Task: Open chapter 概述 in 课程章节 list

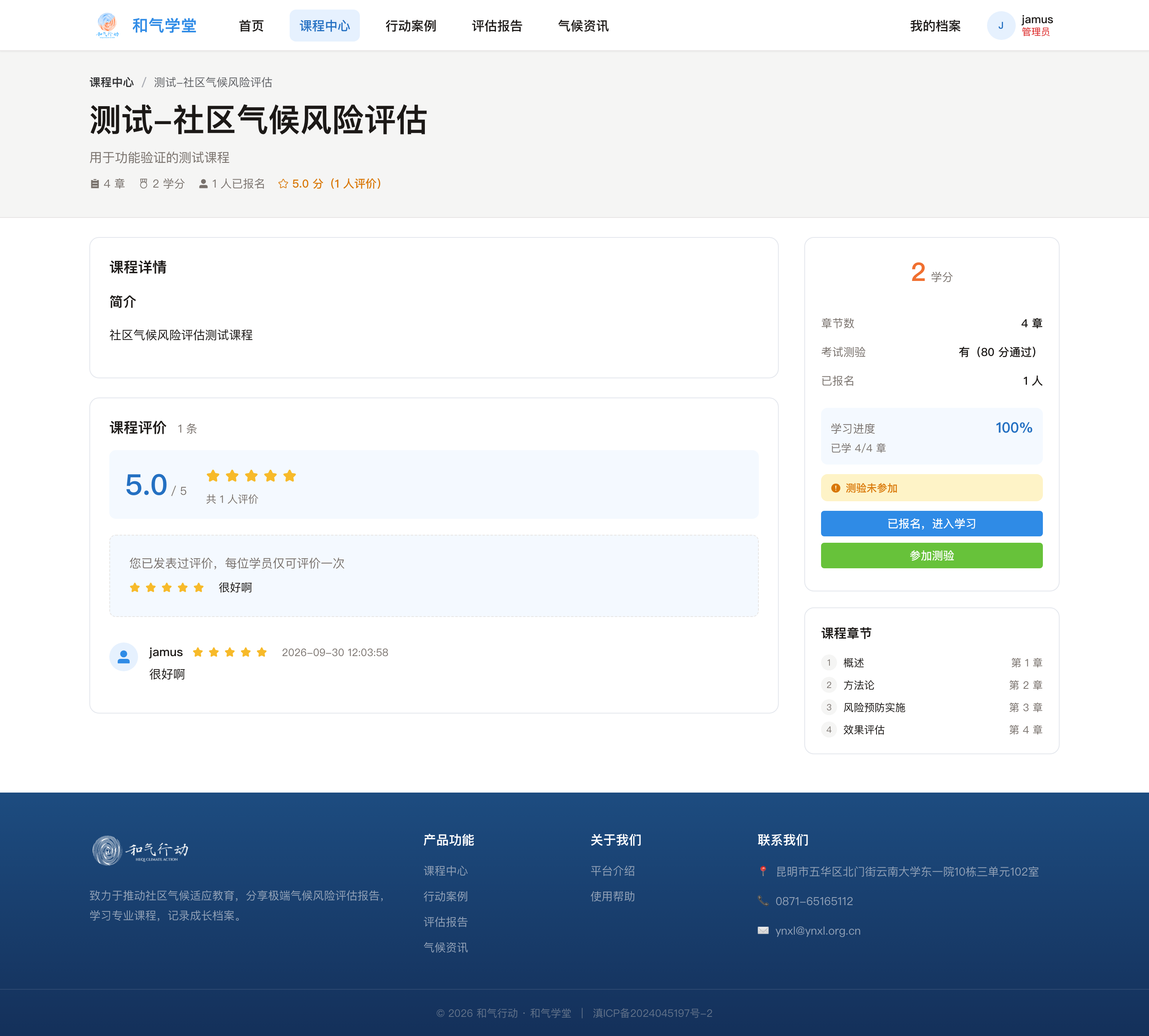Action: (x=932, y=662)
